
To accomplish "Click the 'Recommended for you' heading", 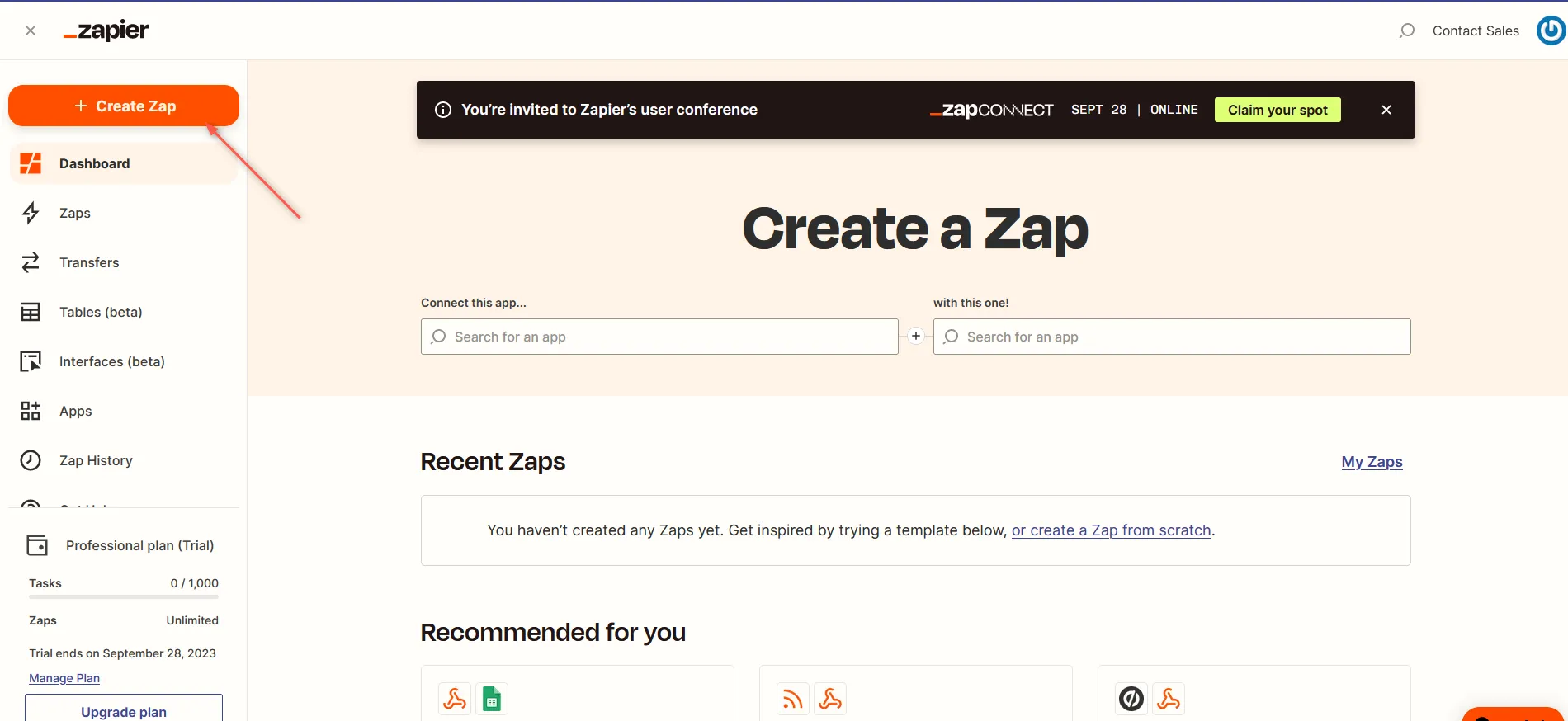I will pyautogui.click(x=553, y=632).
